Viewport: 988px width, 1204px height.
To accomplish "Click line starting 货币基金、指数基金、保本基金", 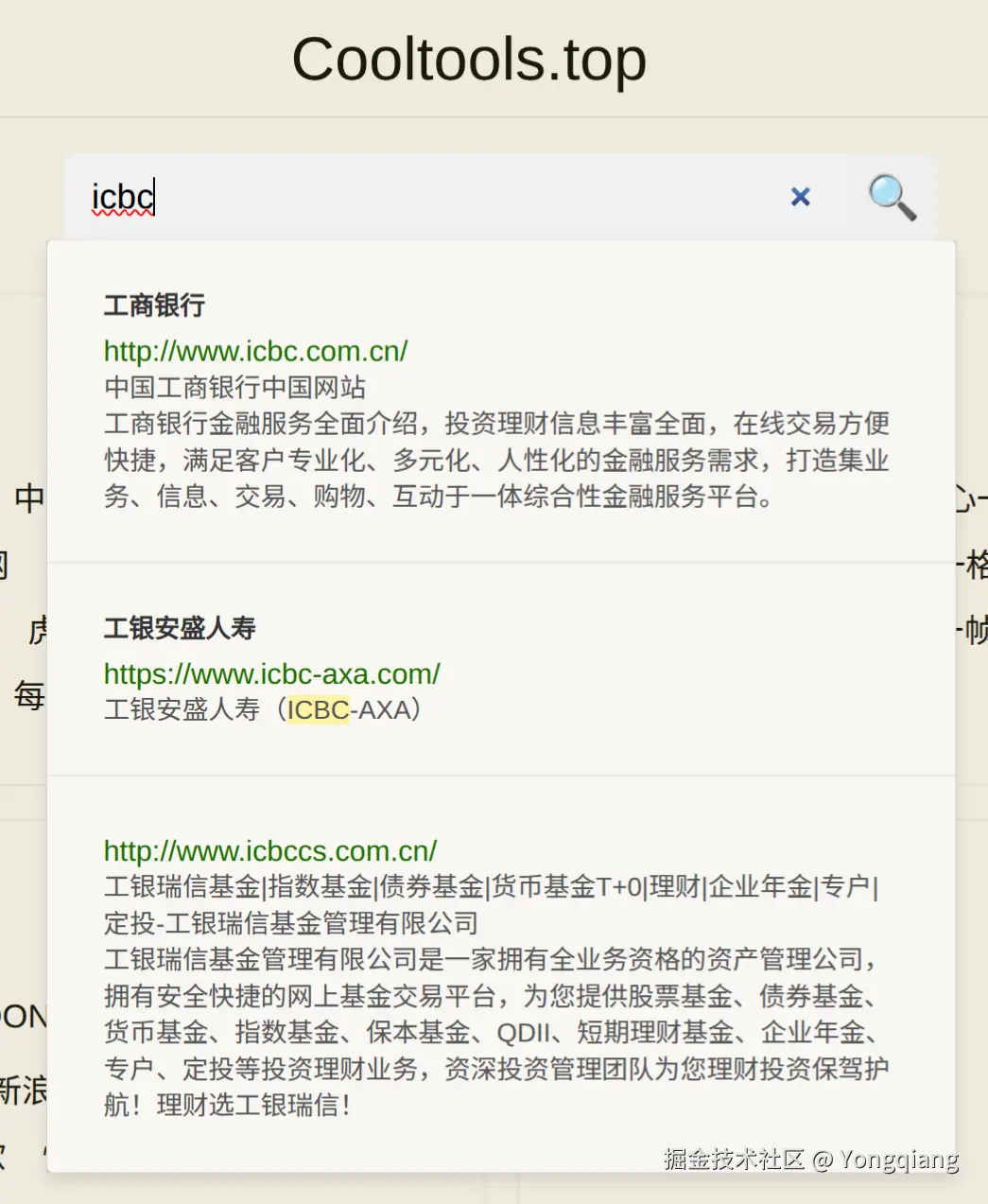I will 492,1032.
